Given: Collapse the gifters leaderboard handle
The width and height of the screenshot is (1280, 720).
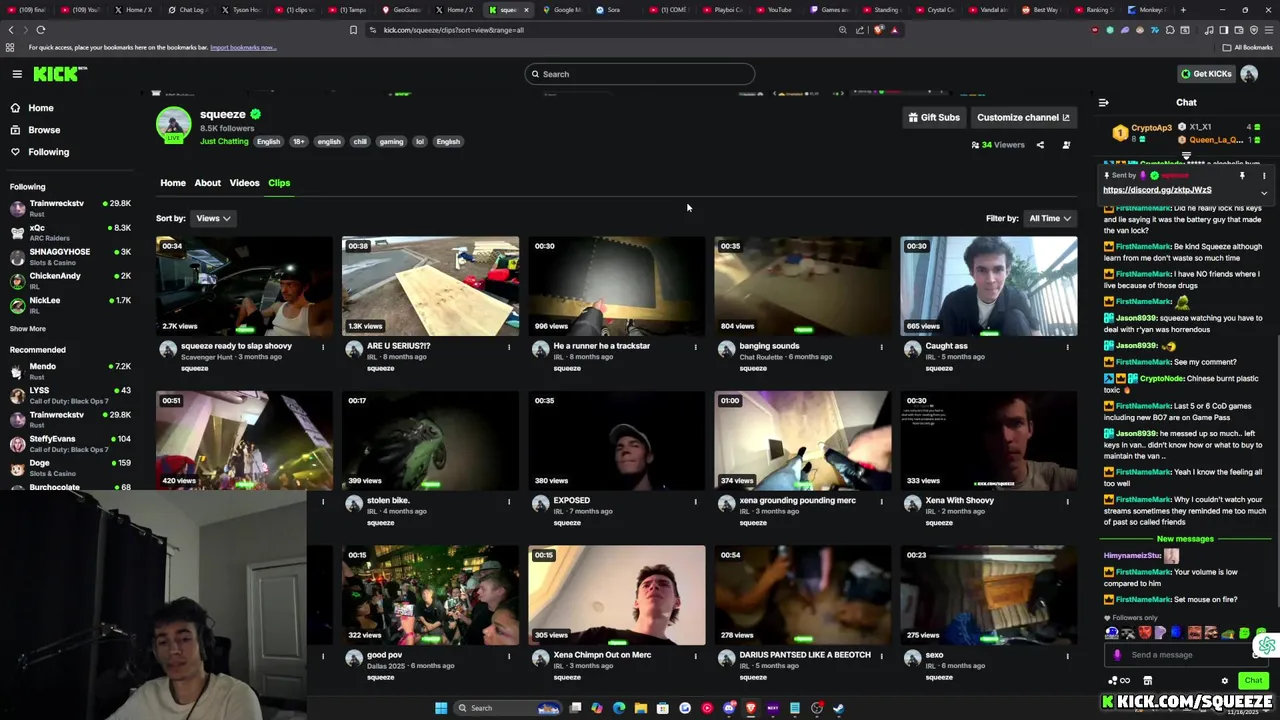Looking at the screenshot, I should (1186, 156).
